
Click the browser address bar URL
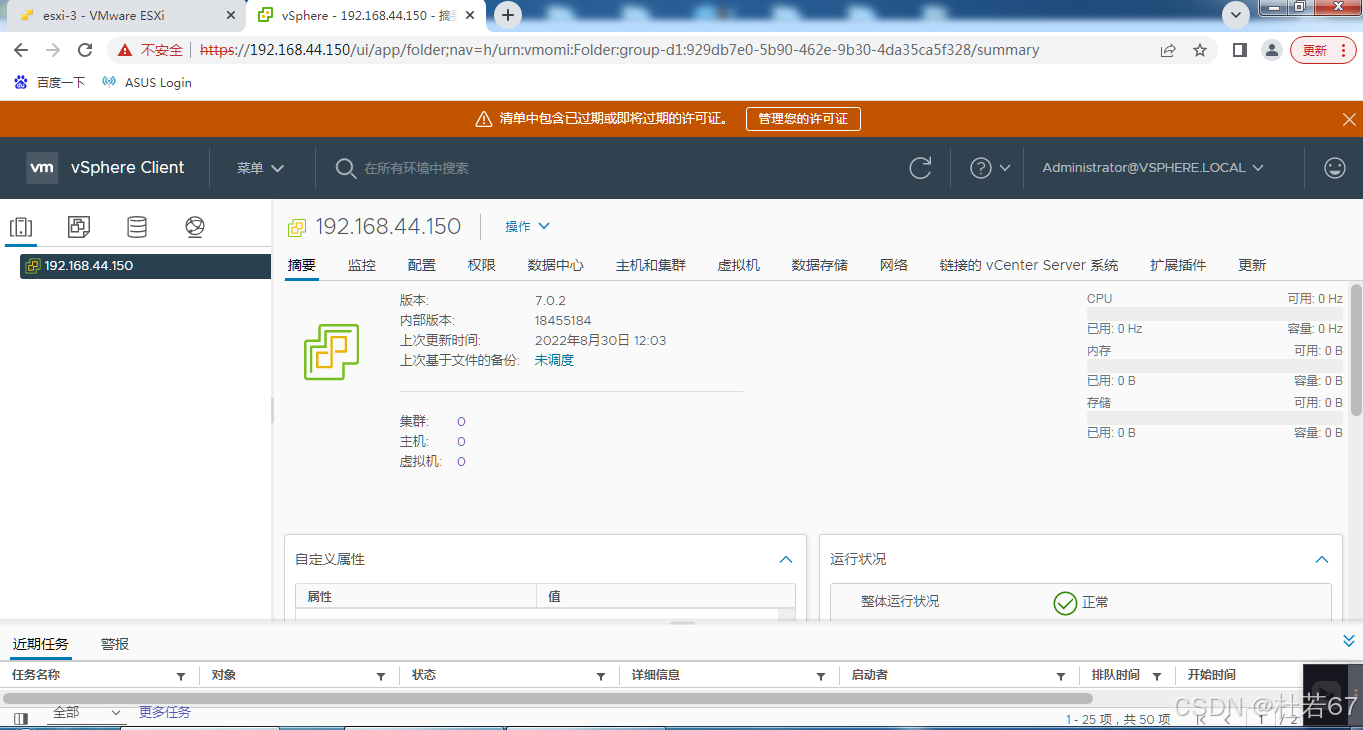point(619,50)
